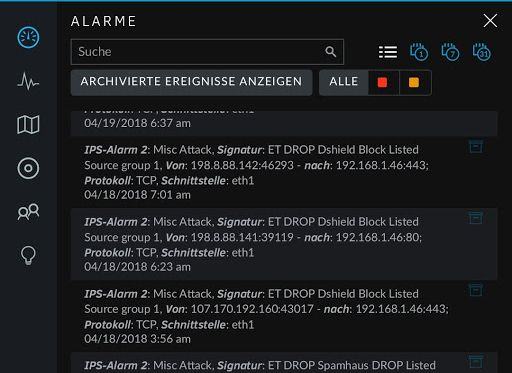Open the Devices circle icon in sidebar

tap(28, 168)
